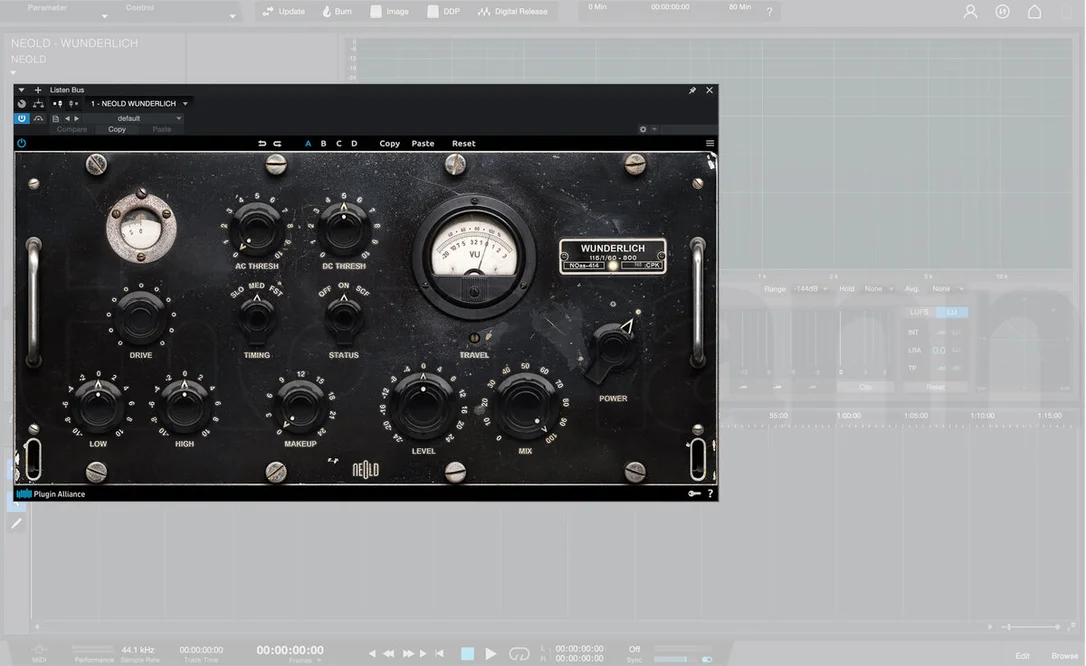Click the Plugin Alliance key icon
Viewport: 1086px width, 666px height.
694,494
